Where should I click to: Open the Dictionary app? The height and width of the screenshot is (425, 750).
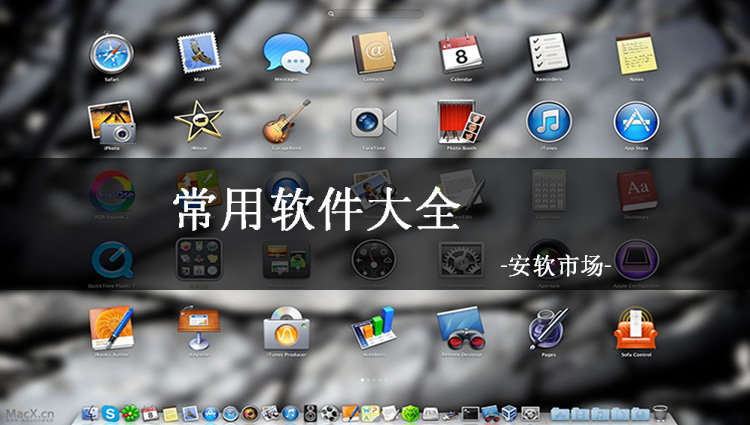tap(636, 191)
